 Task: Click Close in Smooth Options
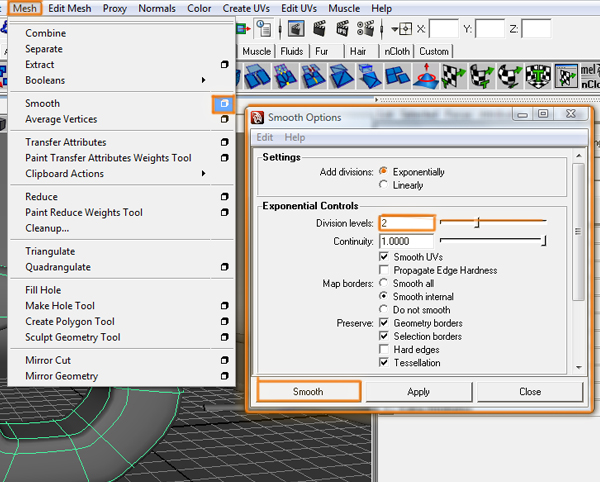[x=529, y=392]
